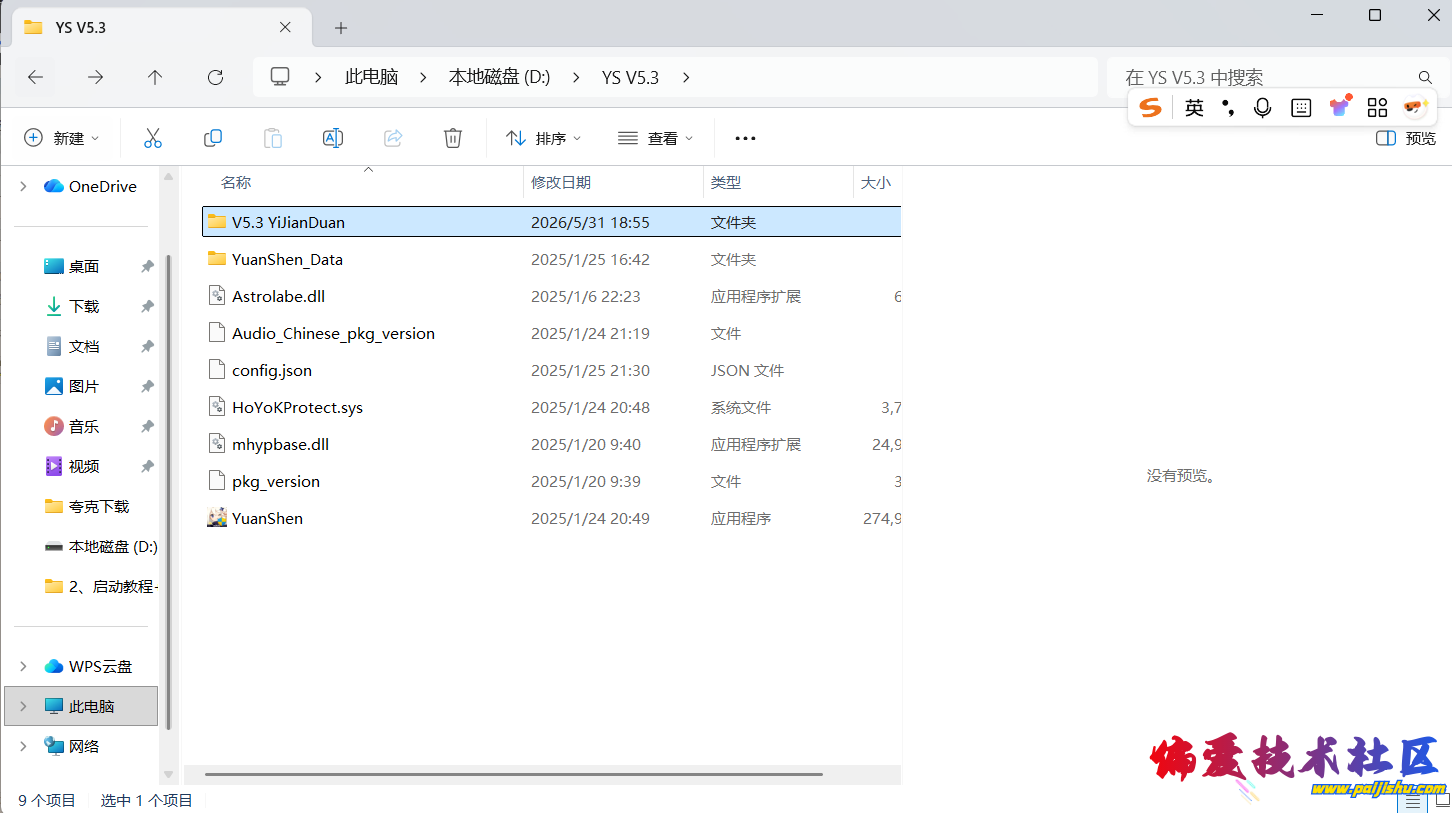Open 音乐 in the sidebar
This screenshot has height=813, width=1452.
click(x=84, y=426)
